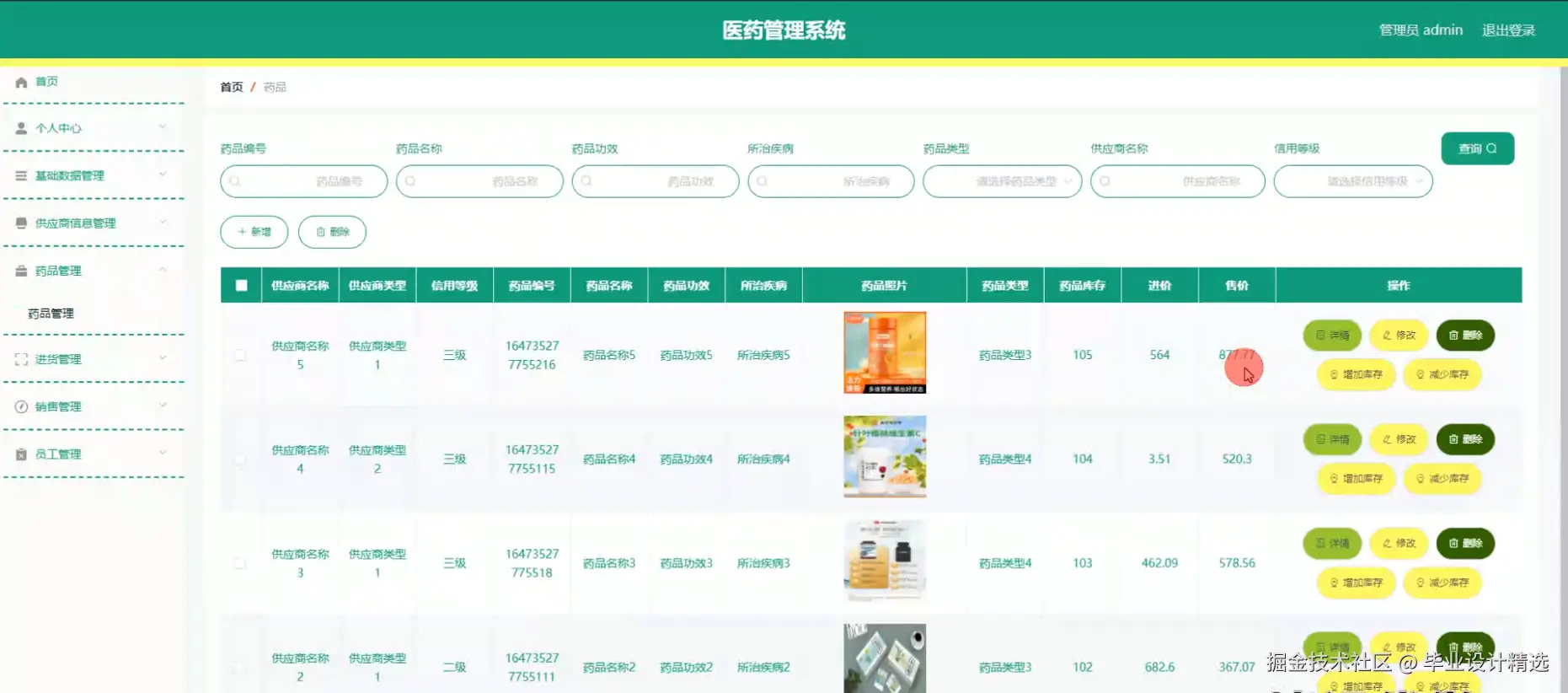Click 退出登录 to log out
This screenshot has height=693, width=1568.
point(1509,30)
